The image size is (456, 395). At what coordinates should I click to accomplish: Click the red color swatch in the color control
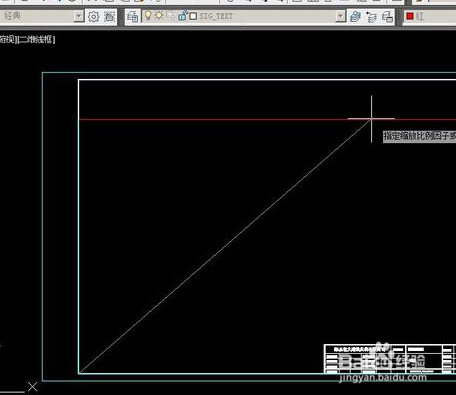pyautogui.click(x=410, y=16)
